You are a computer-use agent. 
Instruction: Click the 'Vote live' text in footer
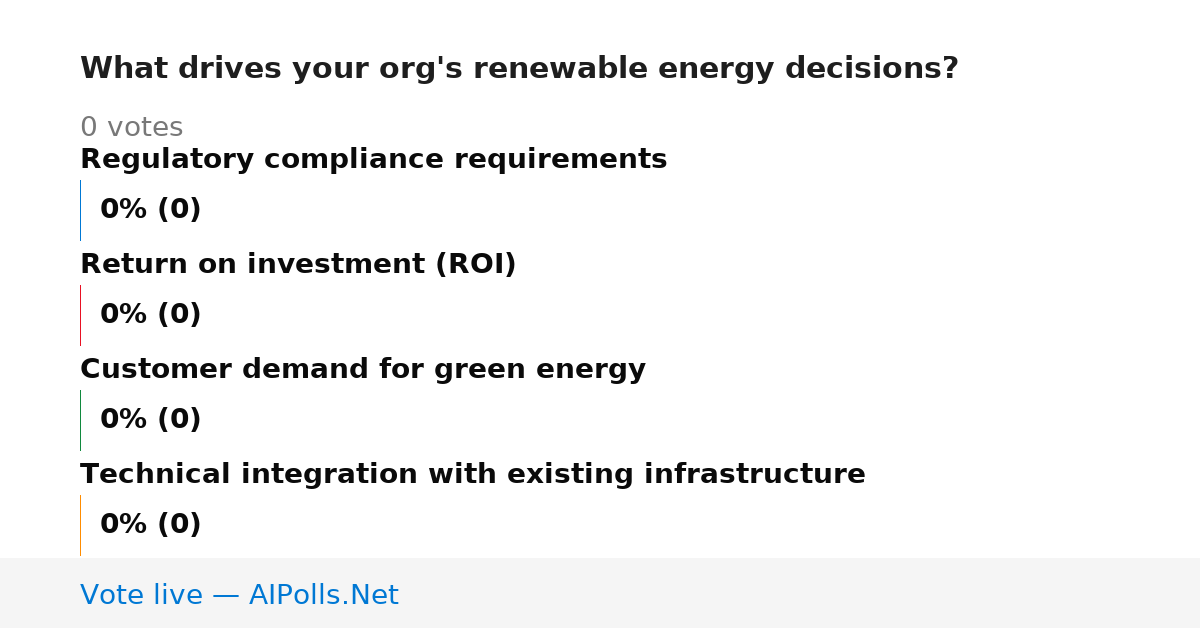(x=141, y=595)
